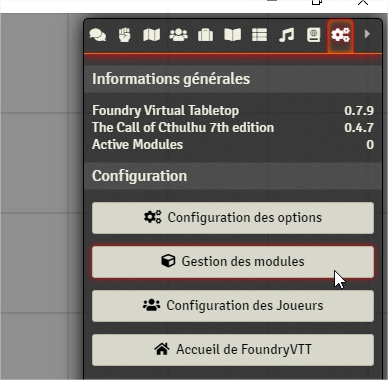This screenshot has height=380, width=388.
Task: Open the Actors directory people icon
Action: tap(179, 35)
